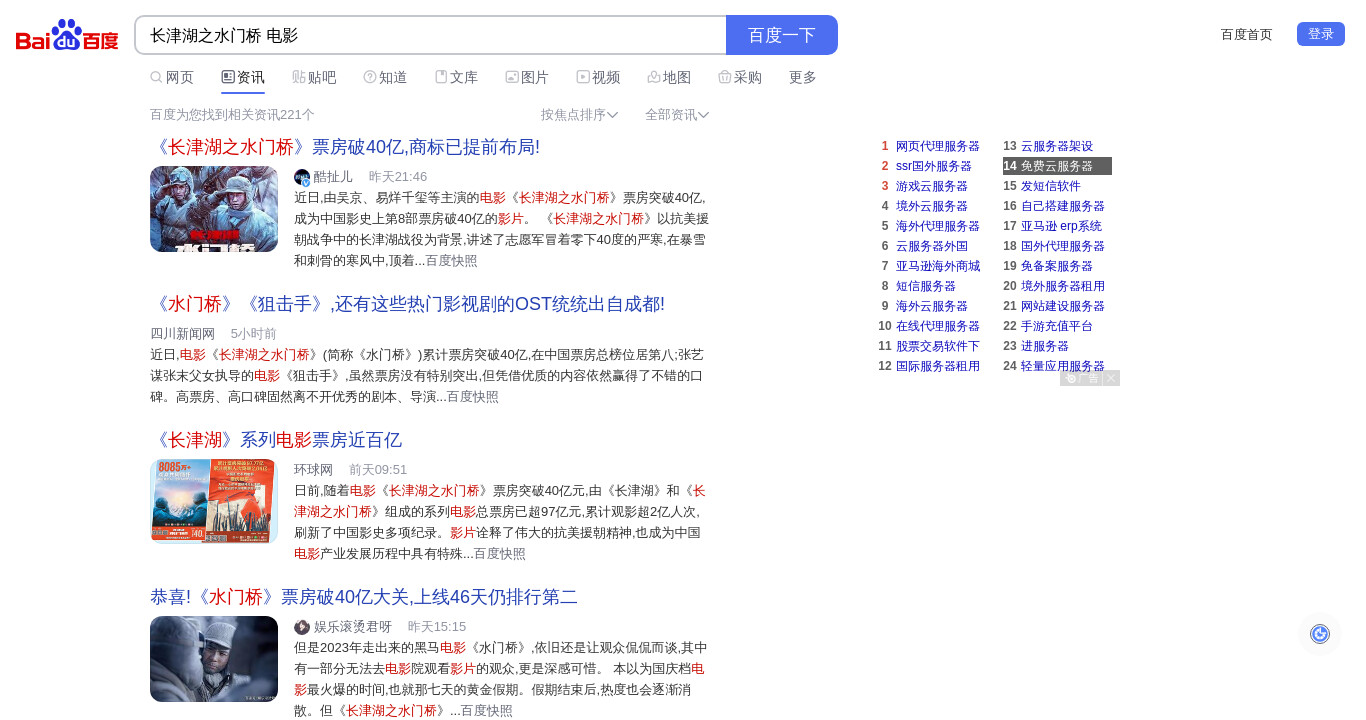Switch to 贴吧 tab

314,77
